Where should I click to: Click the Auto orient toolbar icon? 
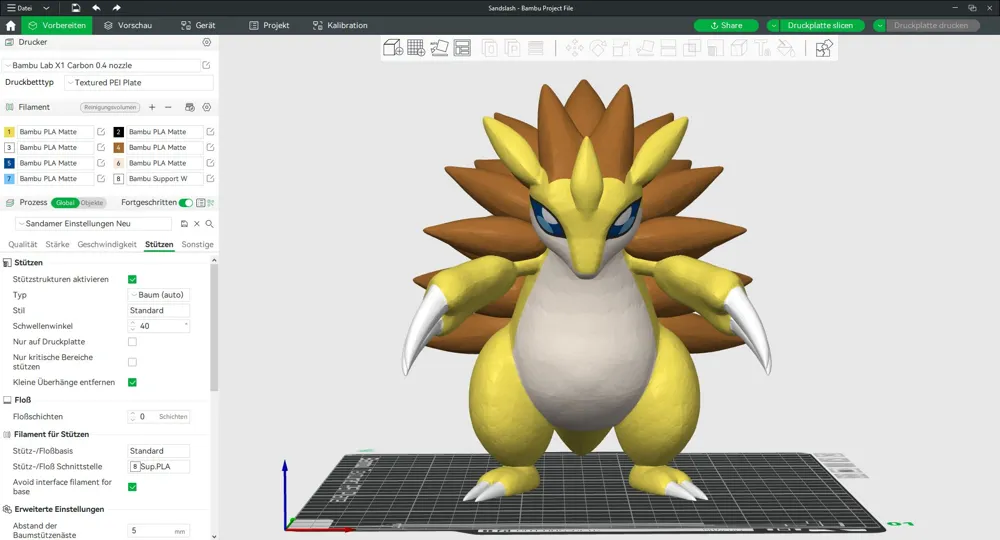pos(439,48)
